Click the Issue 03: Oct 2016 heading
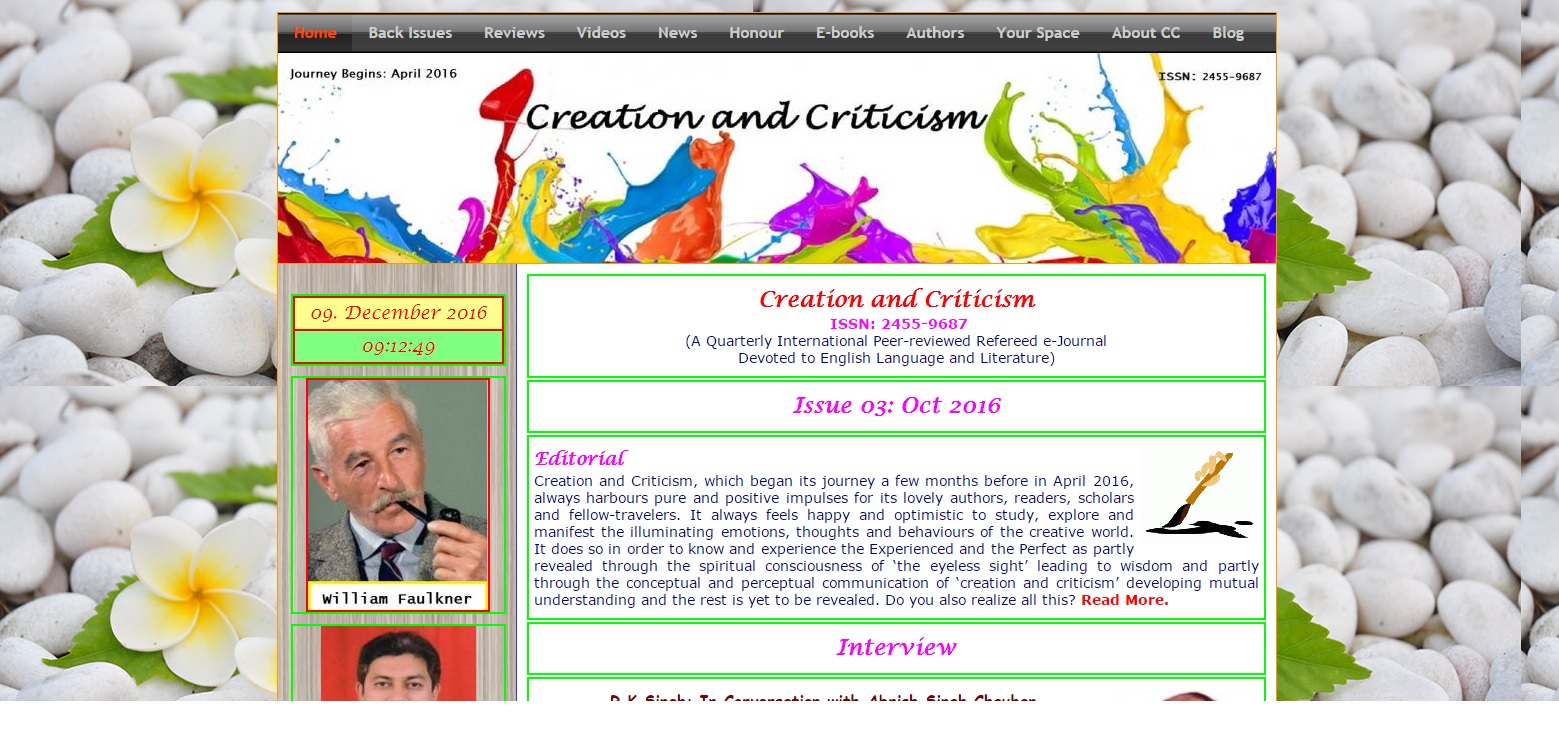Screen dimensions: 1559x736 click(896, 406)
